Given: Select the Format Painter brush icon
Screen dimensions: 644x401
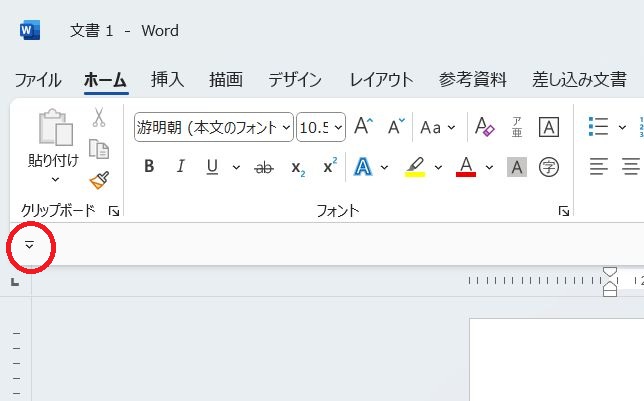Looking at the screenshot, I should click(99, 180).
